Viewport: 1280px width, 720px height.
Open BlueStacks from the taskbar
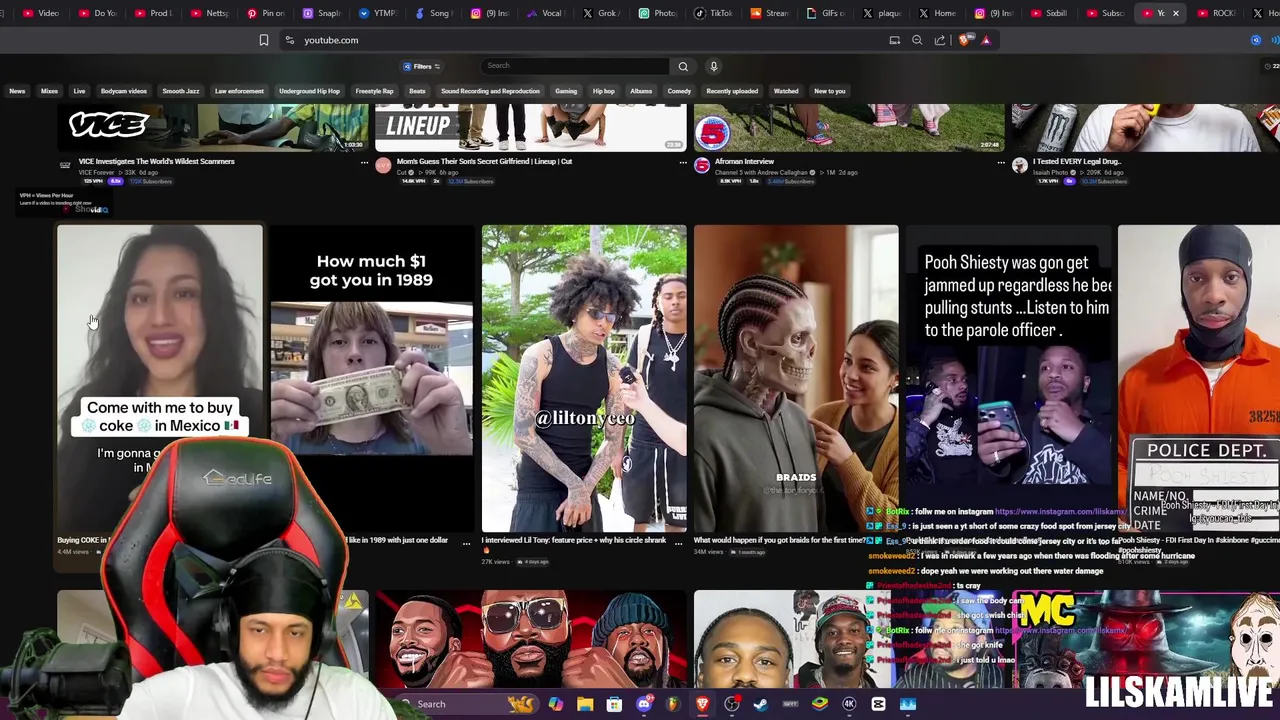[x=820, y=704]
